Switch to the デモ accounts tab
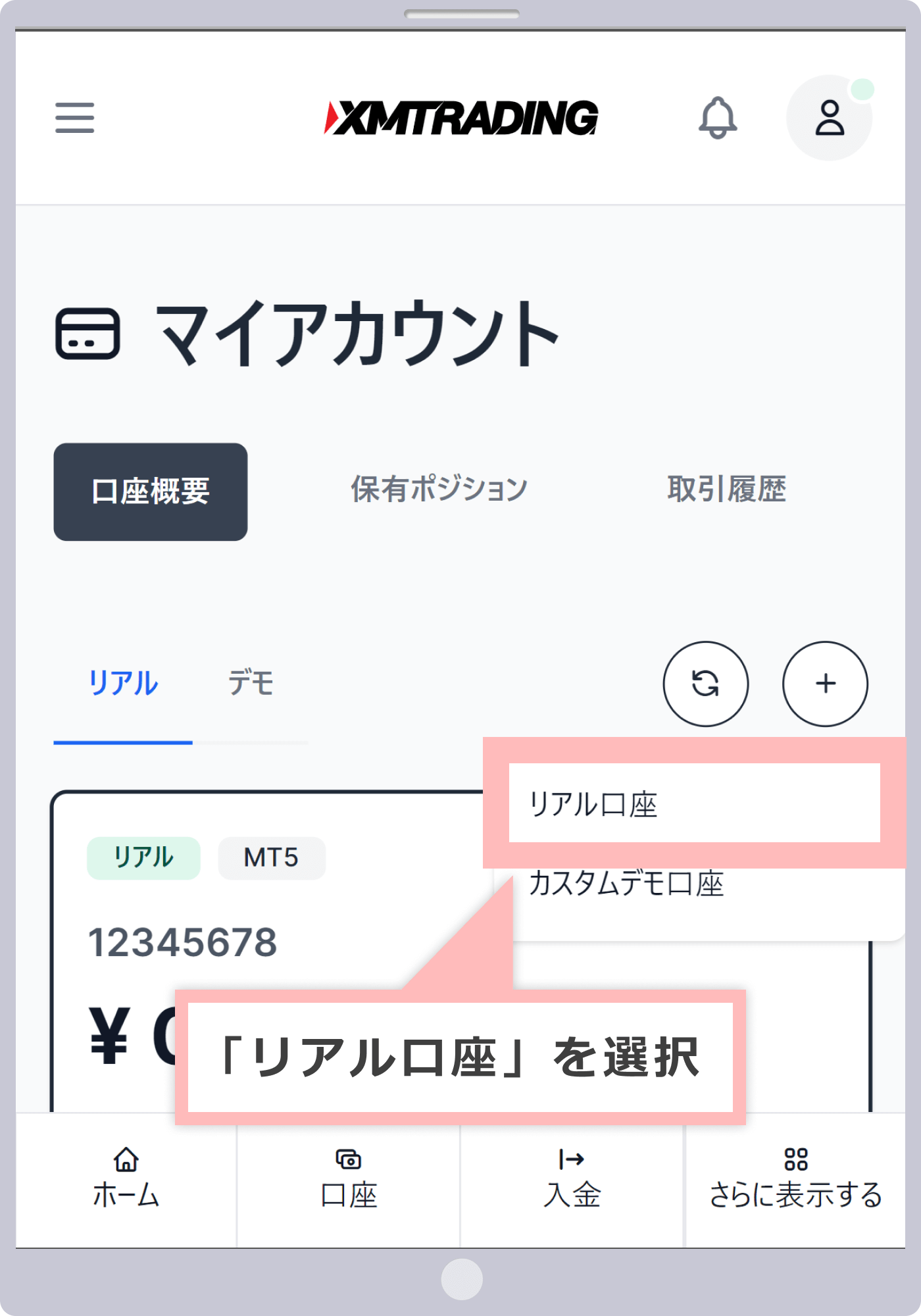 point(251,684)
